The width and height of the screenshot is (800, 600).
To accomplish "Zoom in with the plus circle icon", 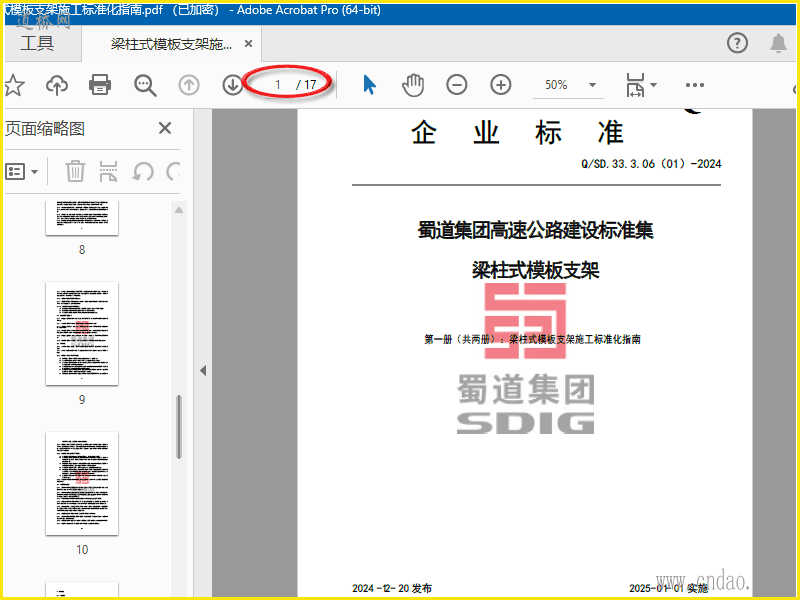I will point(501,85).
